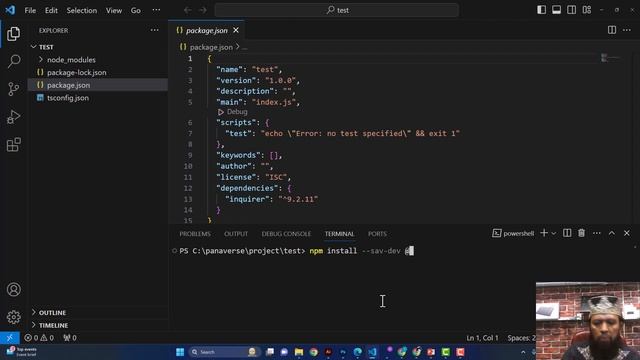Close the terminal panel
This screenshot has width=640, height=360.
(x=627, y=233)
